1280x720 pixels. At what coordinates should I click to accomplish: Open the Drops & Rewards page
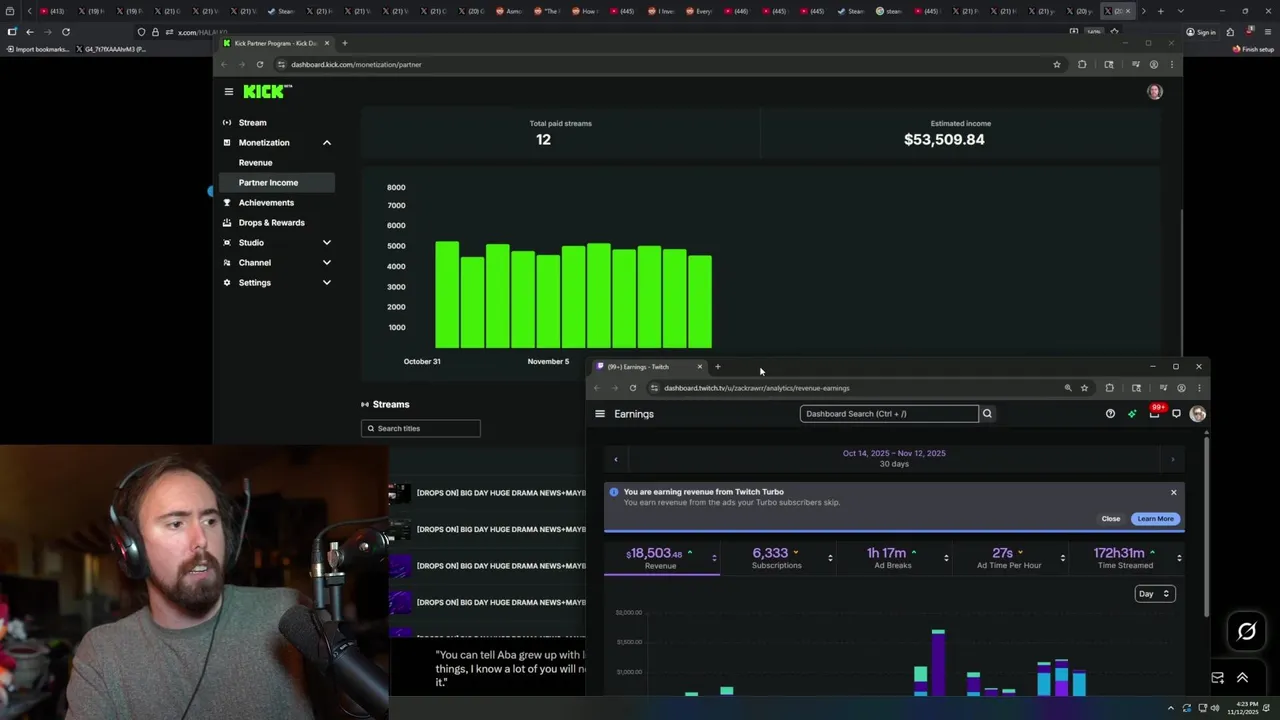[x=271, y=222]
